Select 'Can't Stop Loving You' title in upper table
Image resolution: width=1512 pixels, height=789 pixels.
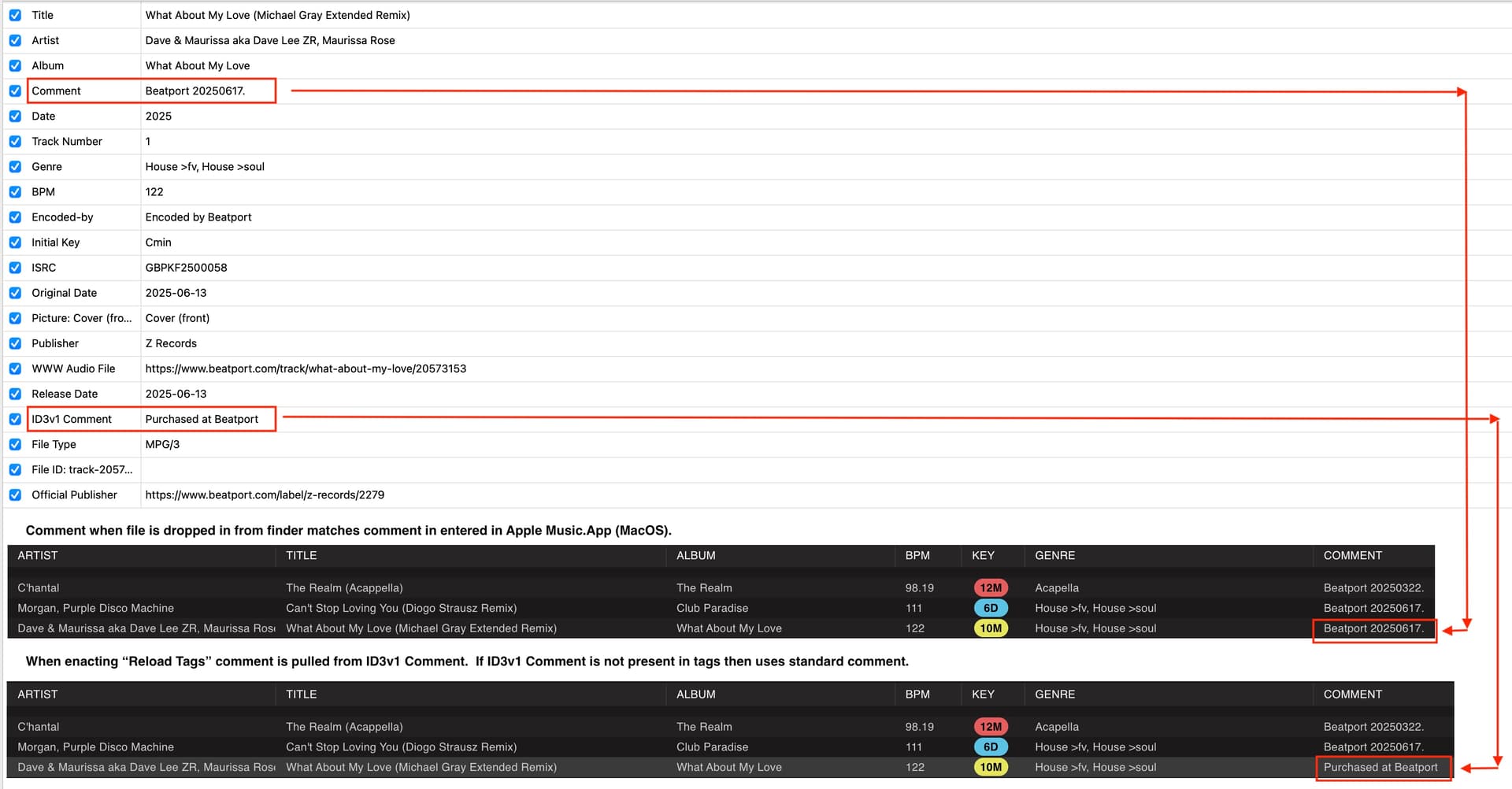click(402, 608)
